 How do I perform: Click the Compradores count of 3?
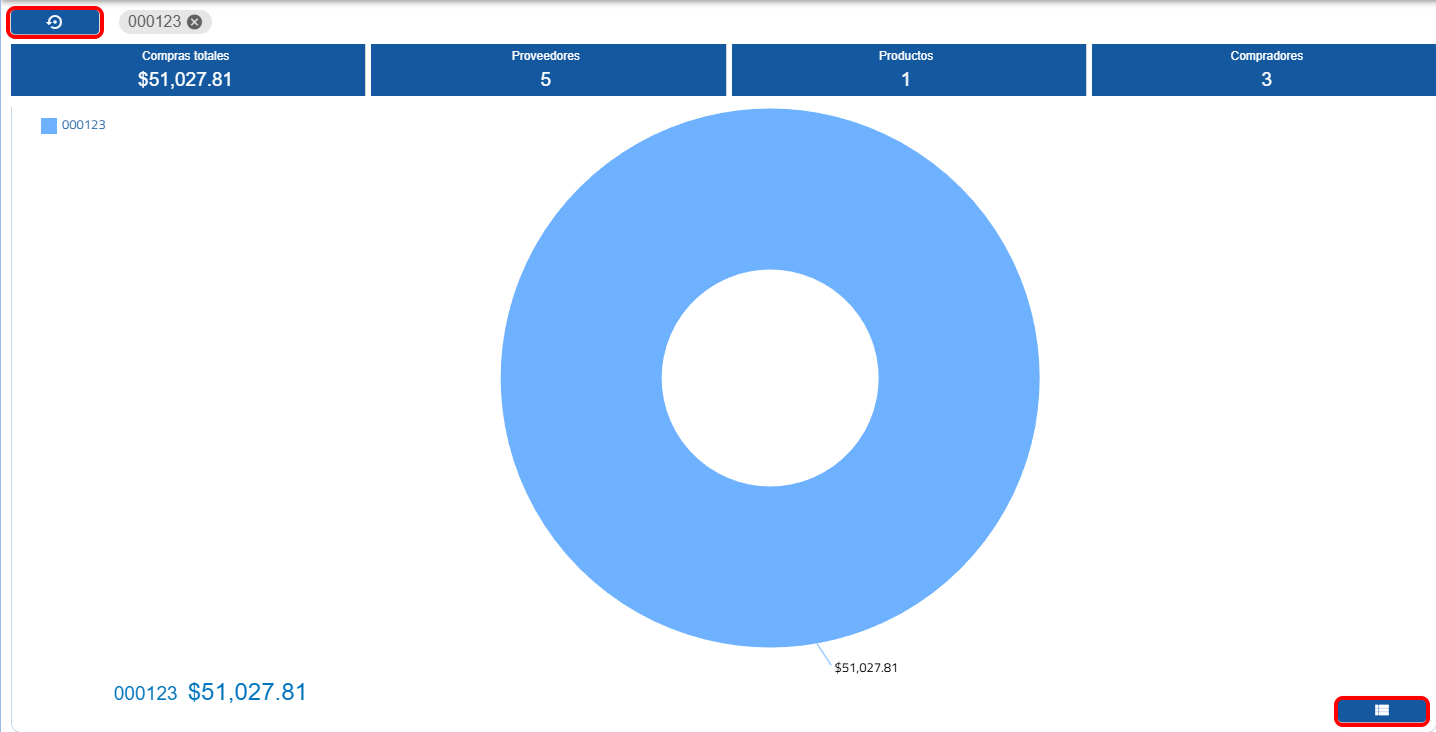[x=1266, y=80]
